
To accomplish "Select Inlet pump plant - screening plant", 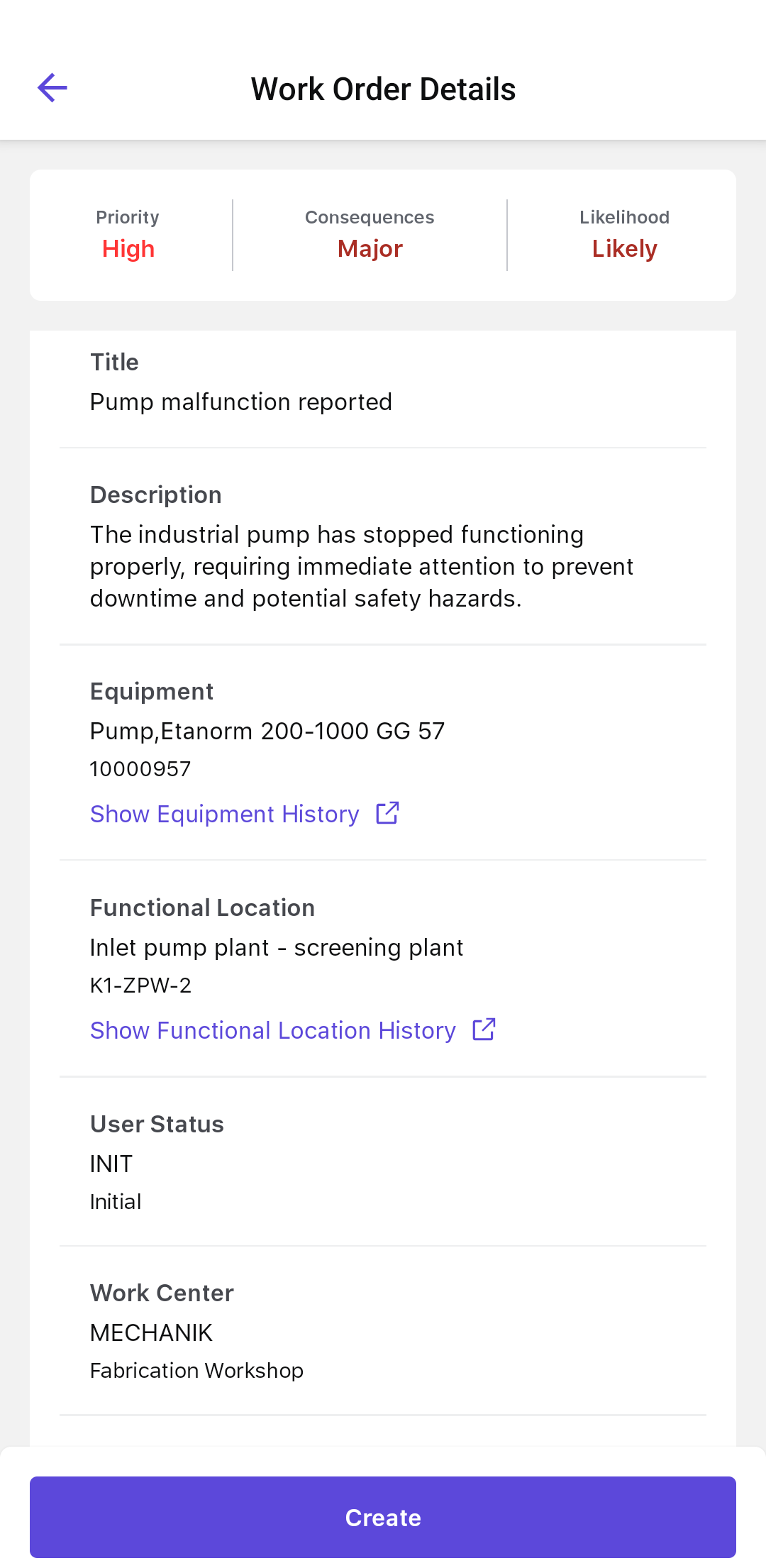I will (x=276, y=948).
